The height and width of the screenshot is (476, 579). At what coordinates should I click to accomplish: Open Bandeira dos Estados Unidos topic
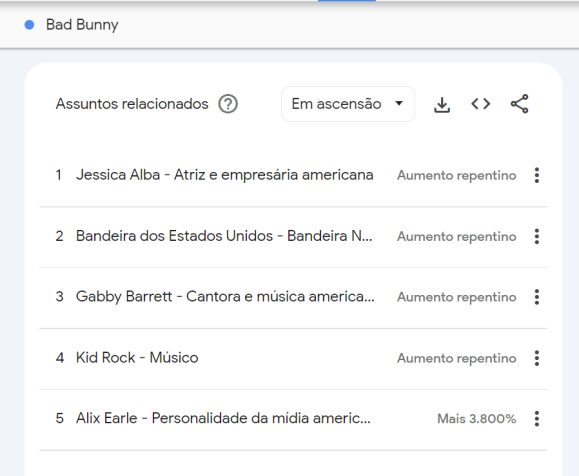(x=224, y=236)
